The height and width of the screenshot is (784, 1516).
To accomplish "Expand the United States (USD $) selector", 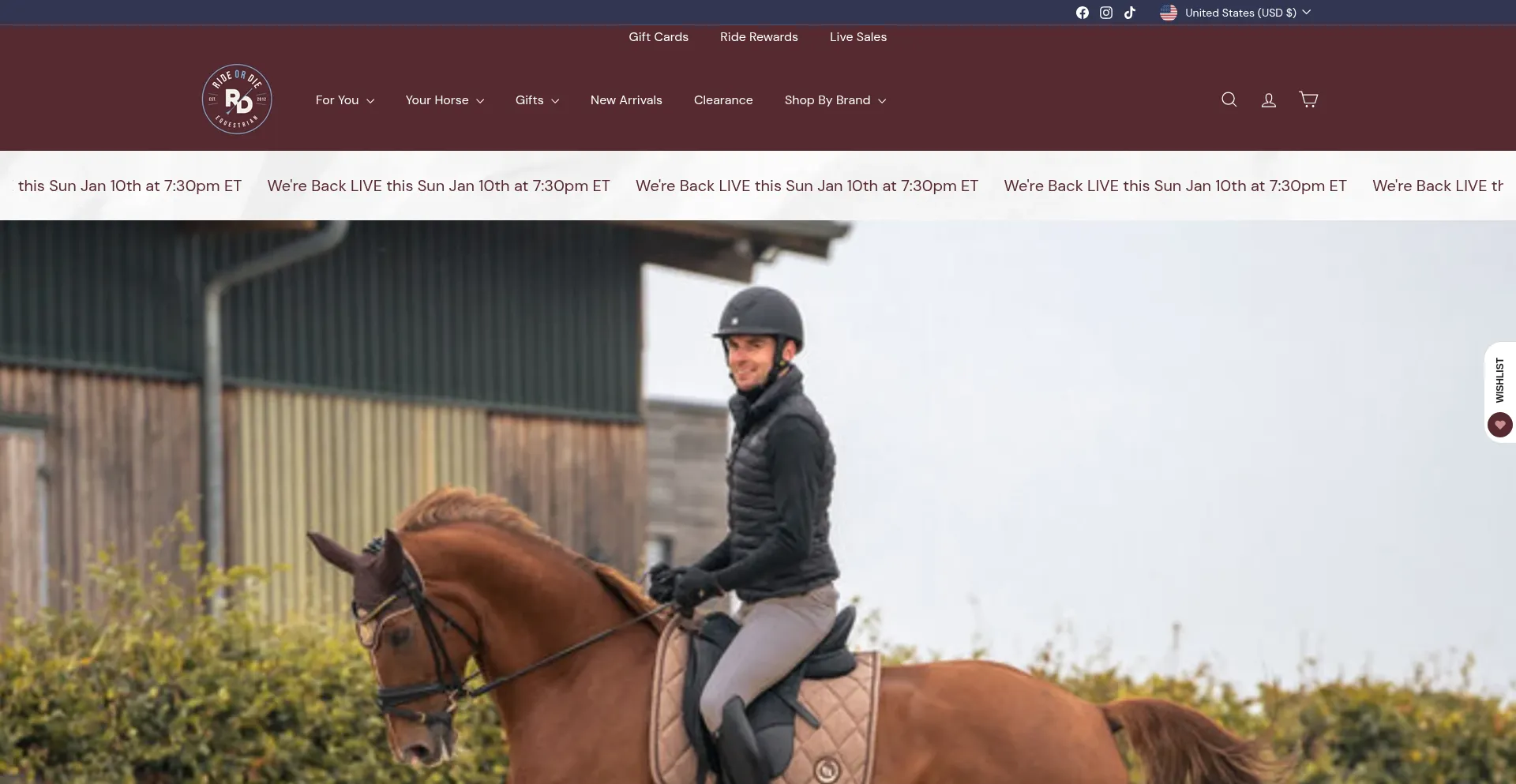I will tap(1235, 13).
